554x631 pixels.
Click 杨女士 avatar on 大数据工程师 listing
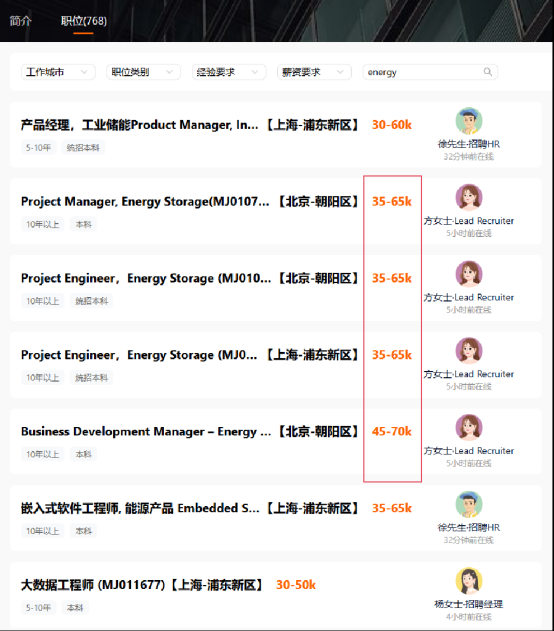pyautogui.click(x=469, y=581)
